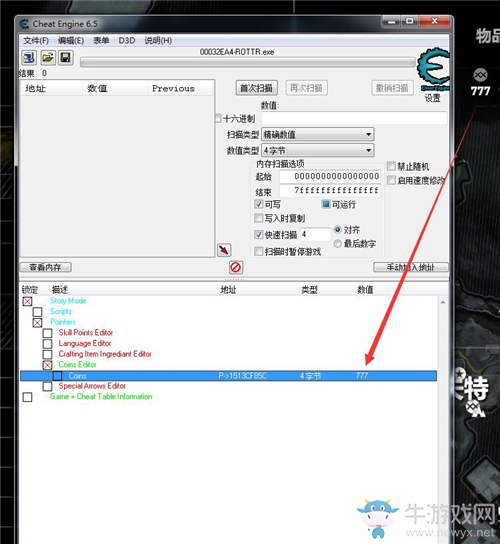The width and height of the screenshot is (500, 544).
Task: Open the 数值类型 value type dropdown
Action: [x=317, y=151]
